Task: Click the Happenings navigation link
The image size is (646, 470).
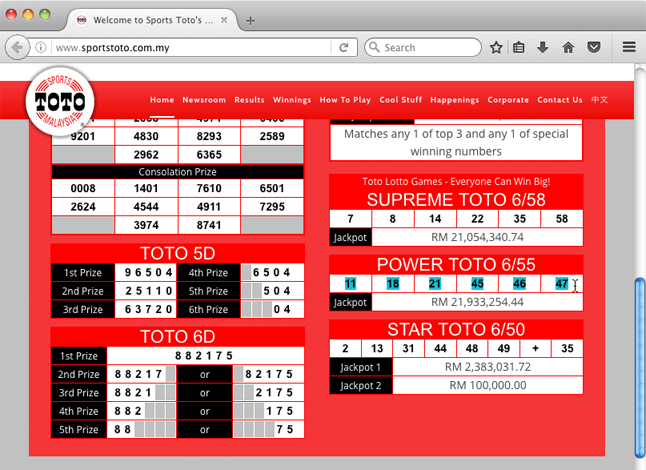Action: (x=455, y=100)
